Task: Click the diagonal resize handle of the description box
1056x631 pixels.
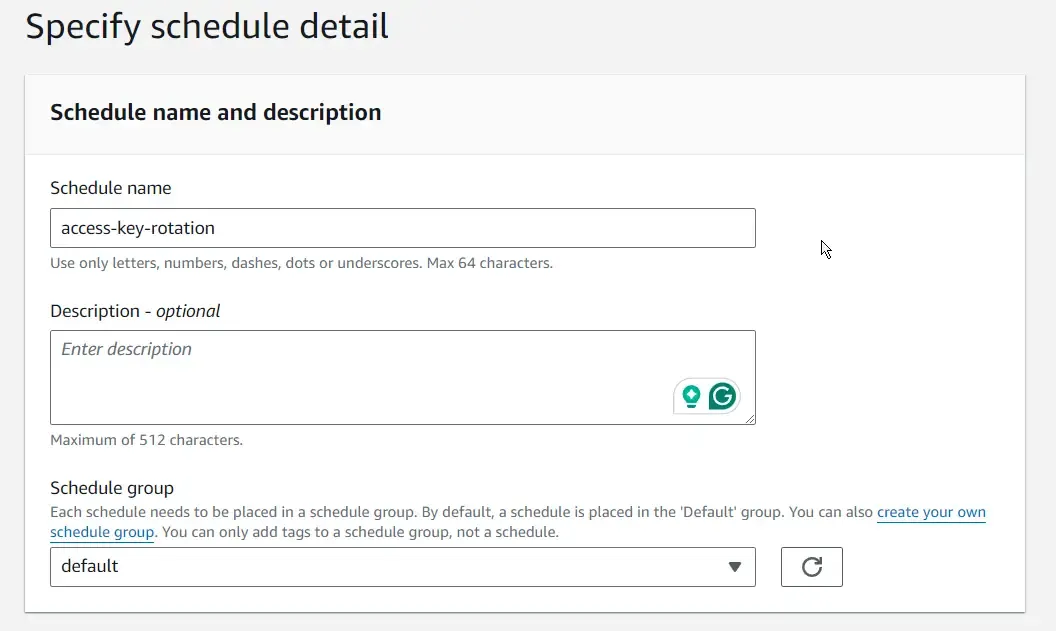Action: click(x=752, y=420)
